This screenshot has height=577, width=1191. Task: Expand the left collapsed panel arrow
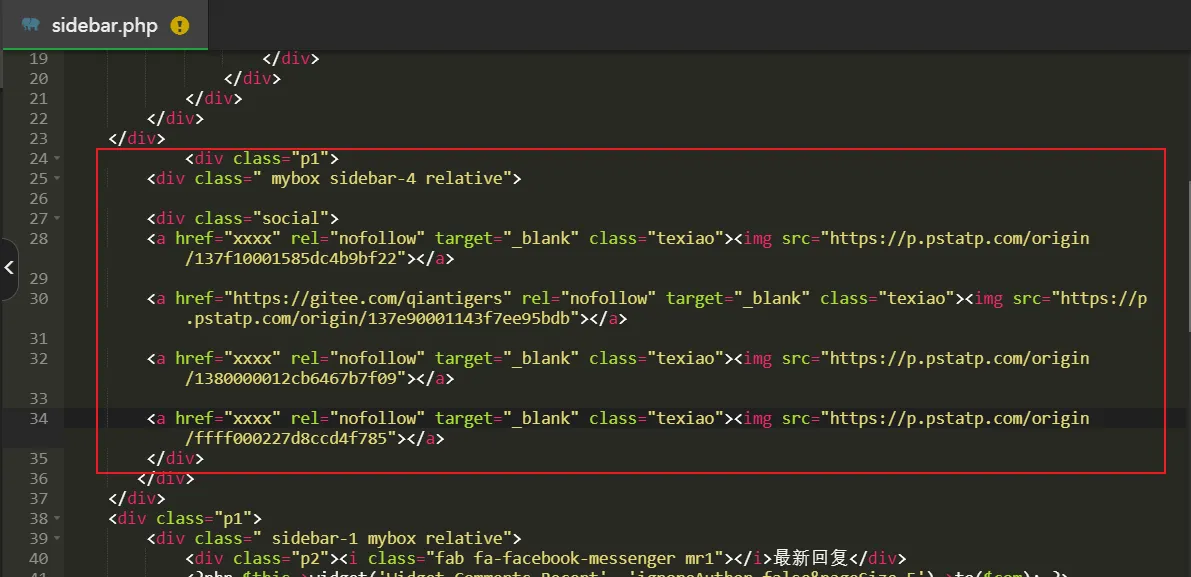click(x=8, y=268)
